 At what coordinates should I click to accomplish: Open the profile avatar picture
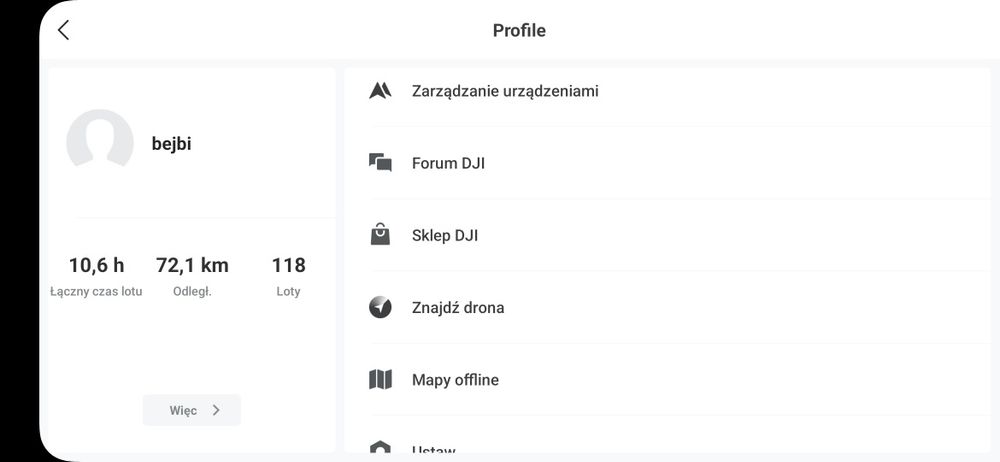tap(100, 142)
